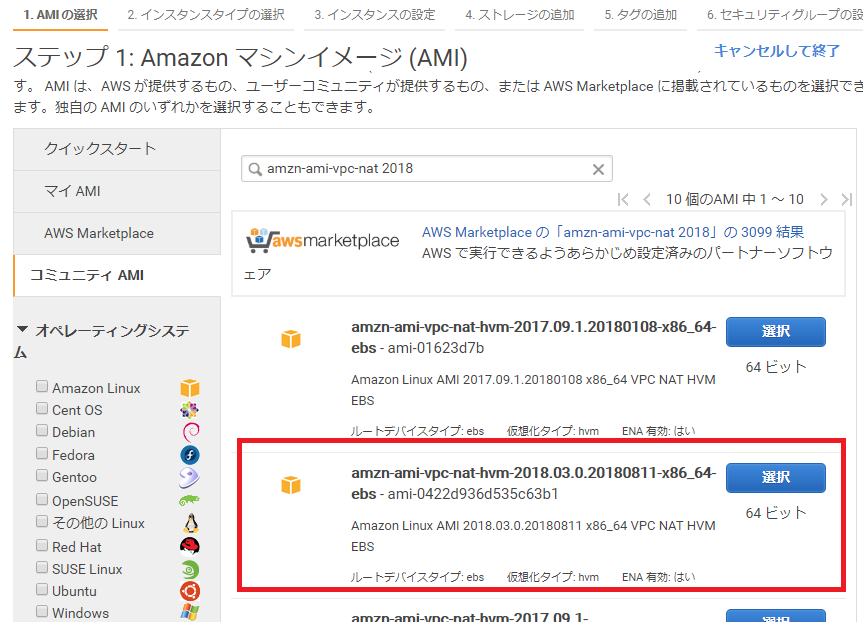The height and width of the screenshot is (622, 863).
Task: Click the SUSE Linux logo icon in filters
Action: coord(190,569)
